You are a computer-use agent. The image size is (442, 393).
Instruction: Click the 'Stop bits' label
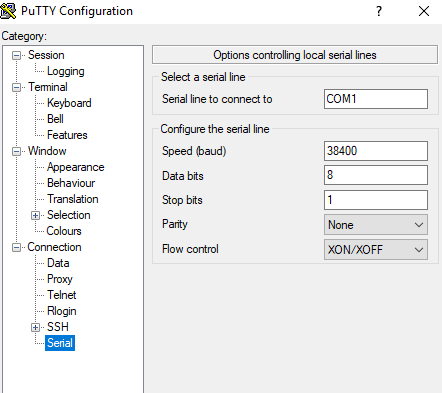click(x=182, y=200)
